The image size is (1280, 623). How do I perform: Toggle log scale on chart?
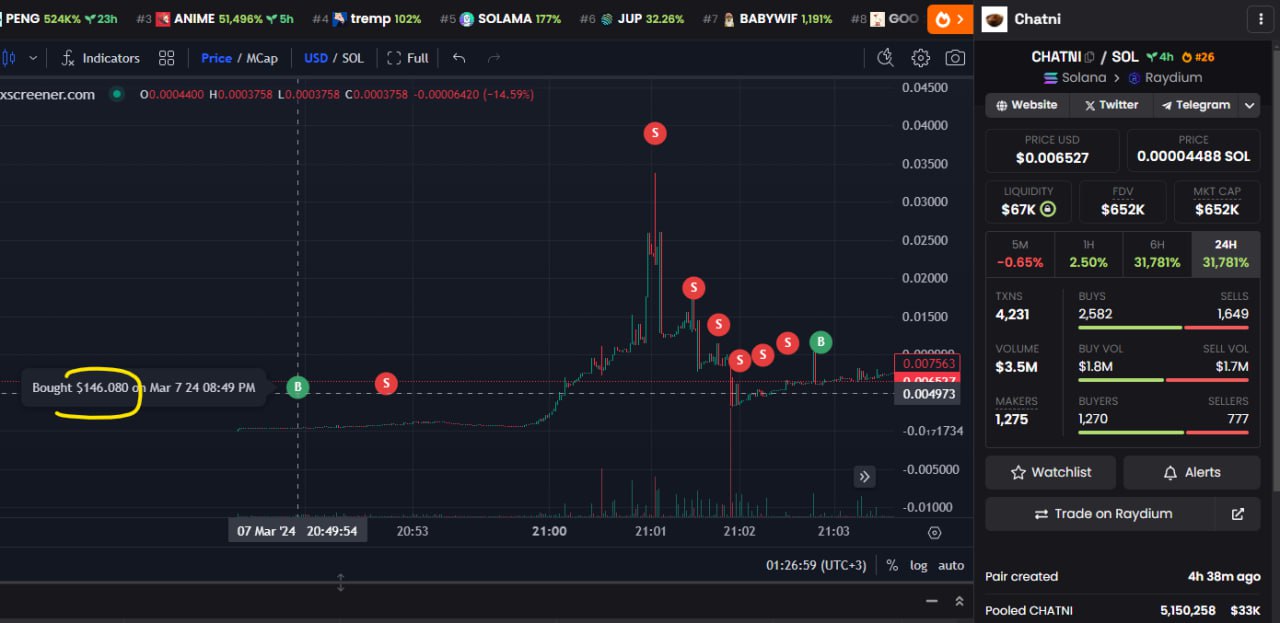919,565
